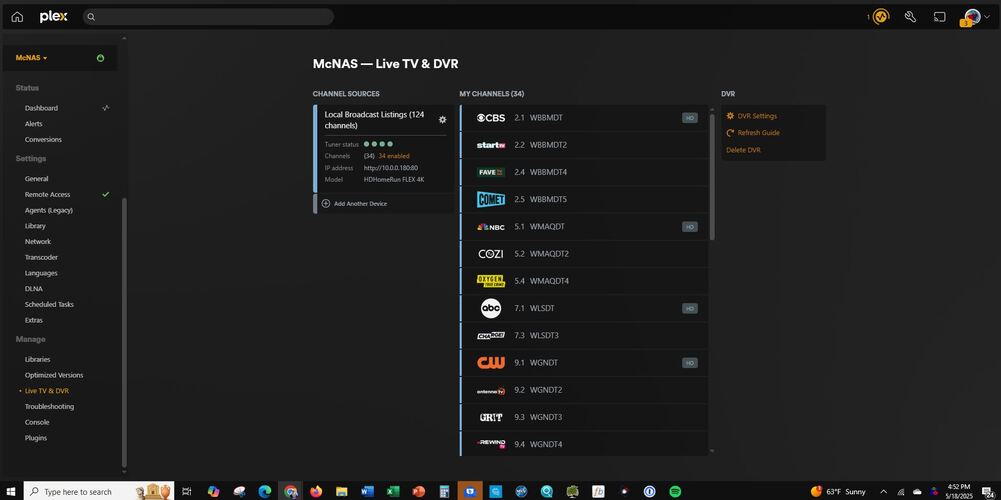
Task: Open the Dashboard page
Action: 41,108
